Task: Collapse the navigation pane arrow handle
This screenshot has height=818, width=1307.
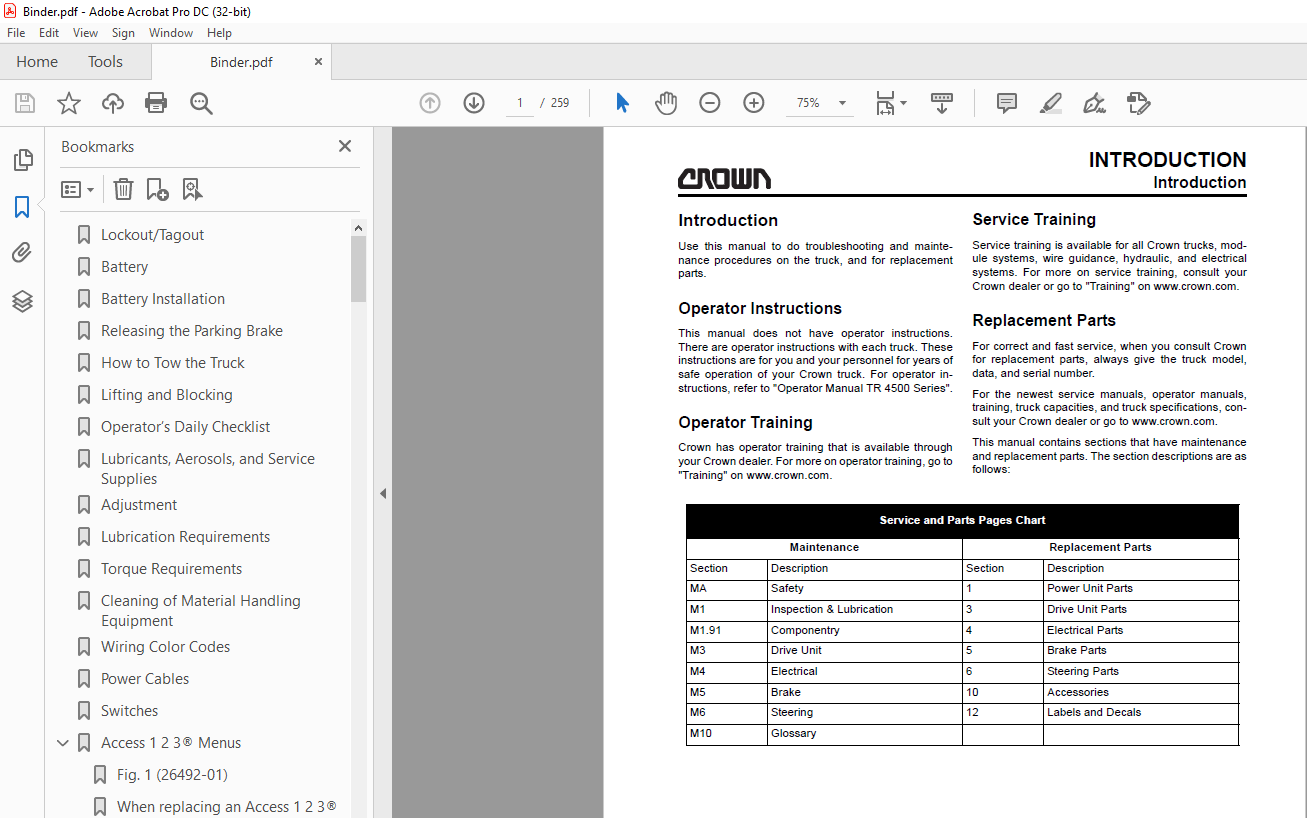Action: pos(382,493)
